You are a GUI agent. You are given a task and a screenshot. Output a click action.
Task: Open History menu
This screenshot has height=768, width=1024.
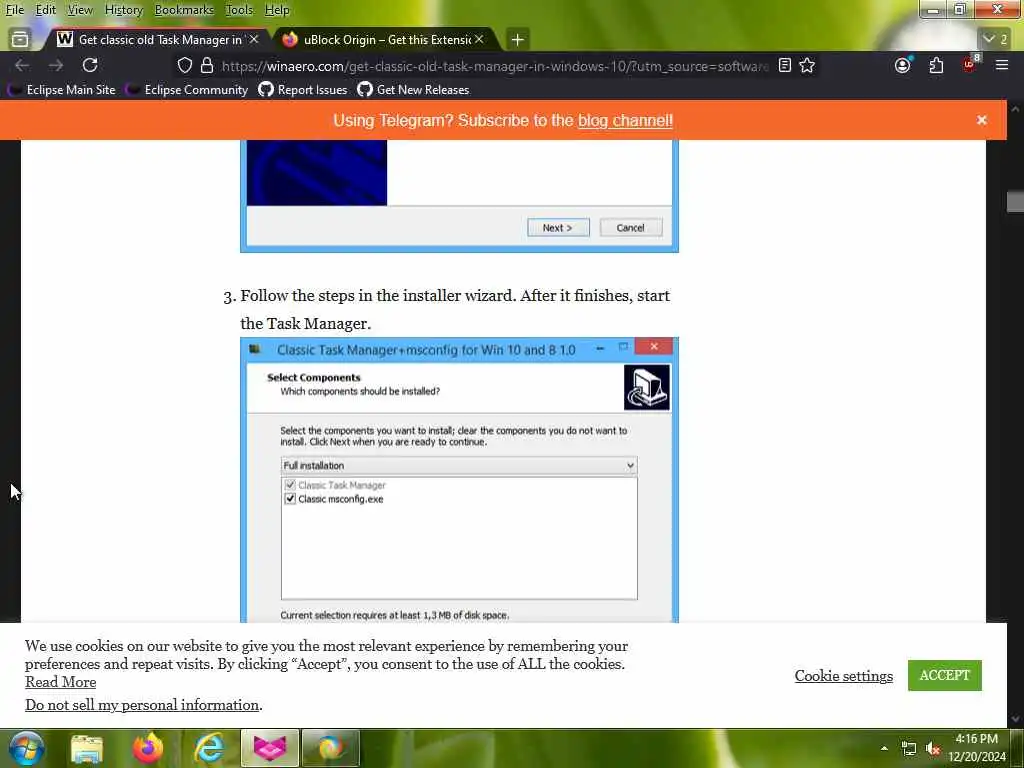tap(123, 10)
